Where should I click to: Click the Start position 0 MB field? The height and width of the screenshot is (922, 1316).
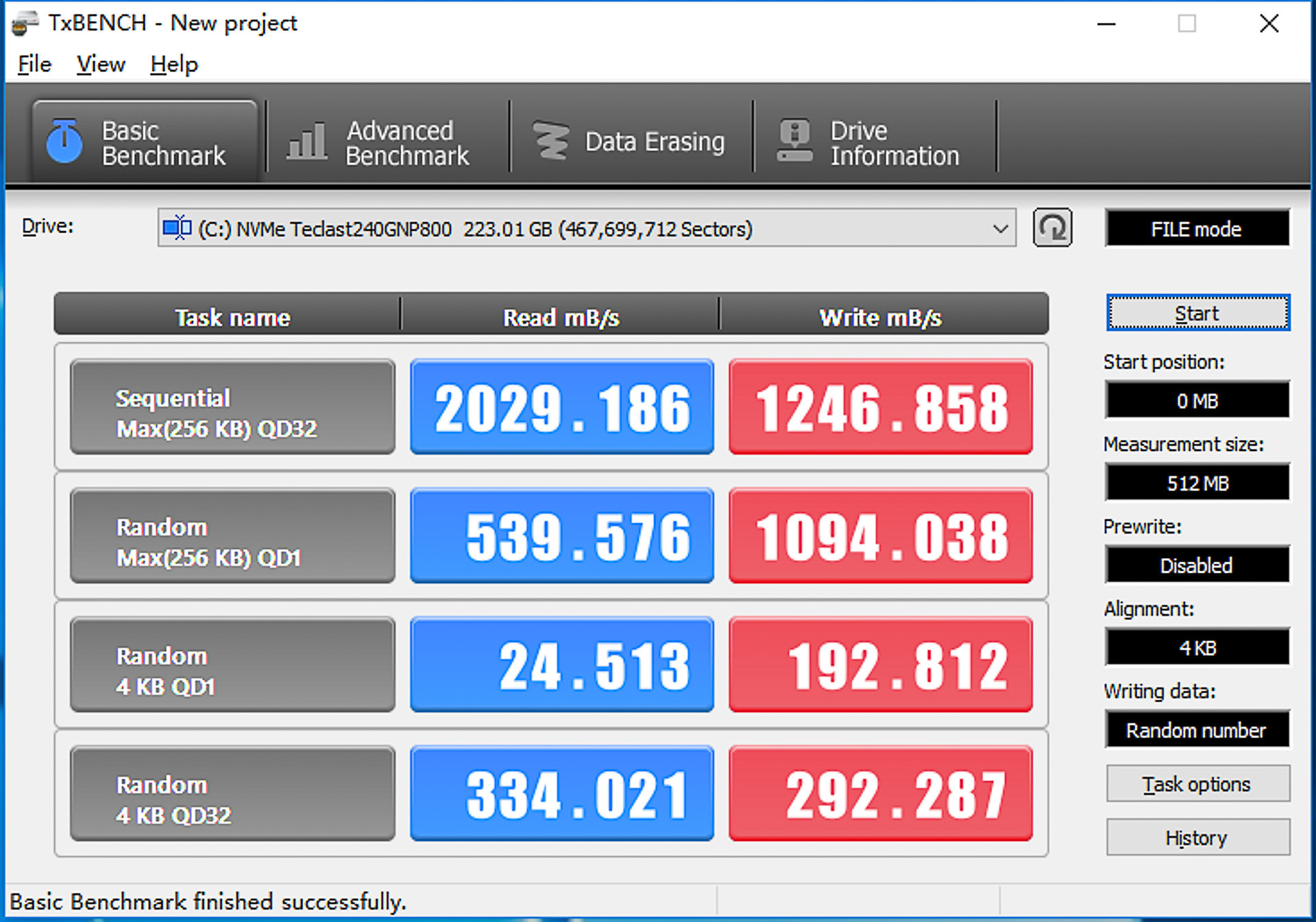(1197, 400)
